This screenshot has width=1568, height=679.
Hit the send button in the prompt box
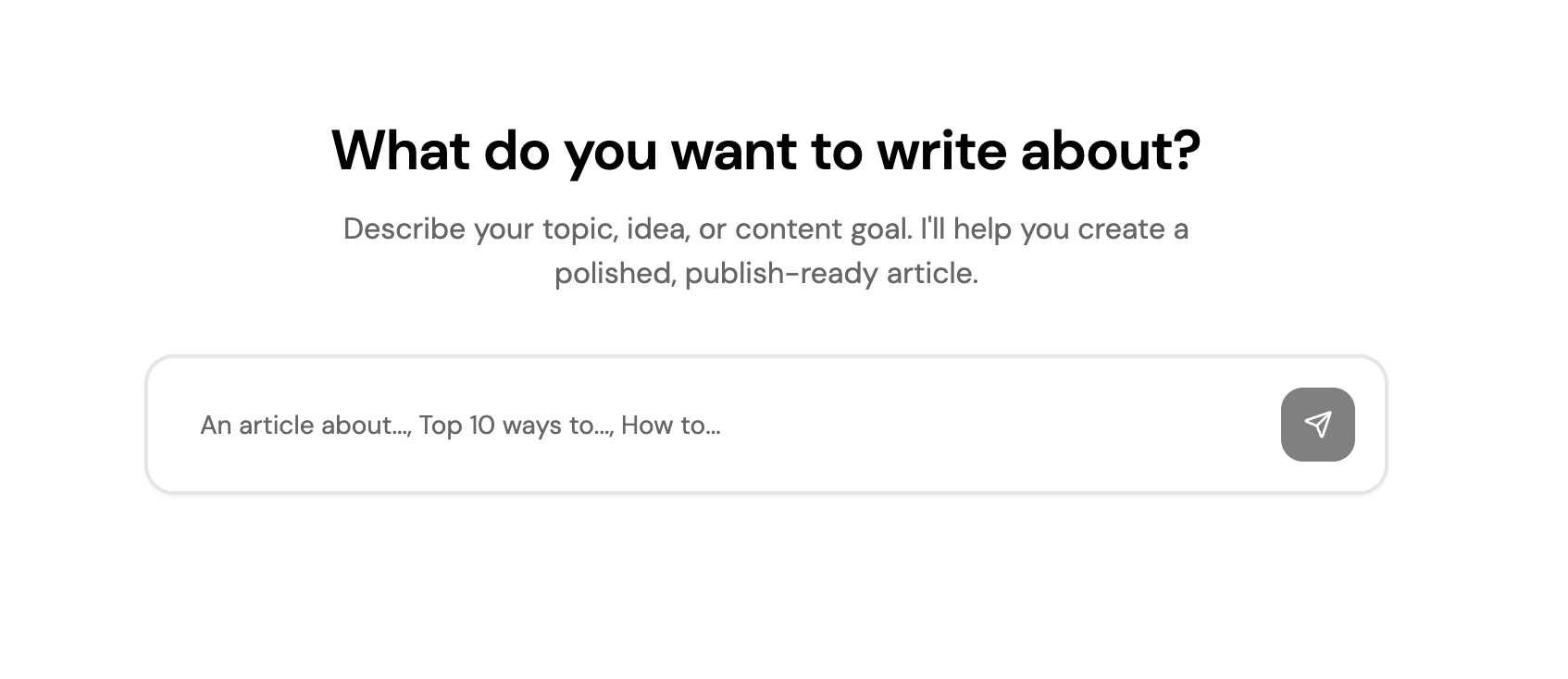(x=1317, y=425)
